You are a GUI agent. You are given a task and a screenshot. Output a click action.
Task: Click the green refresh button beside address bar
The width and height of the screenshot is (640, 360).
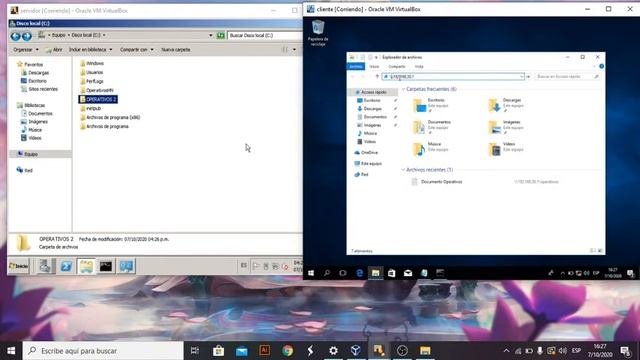220,36
